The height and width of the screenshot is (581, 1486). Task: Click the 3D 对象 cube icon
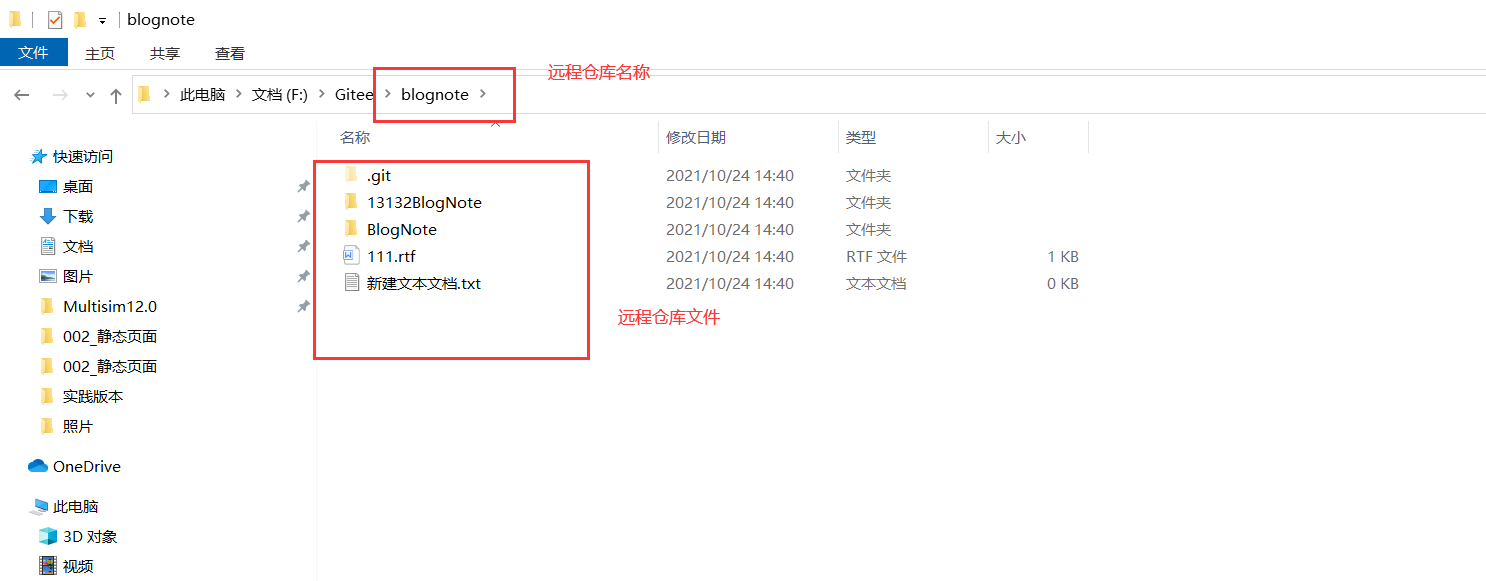coord(47,536)
